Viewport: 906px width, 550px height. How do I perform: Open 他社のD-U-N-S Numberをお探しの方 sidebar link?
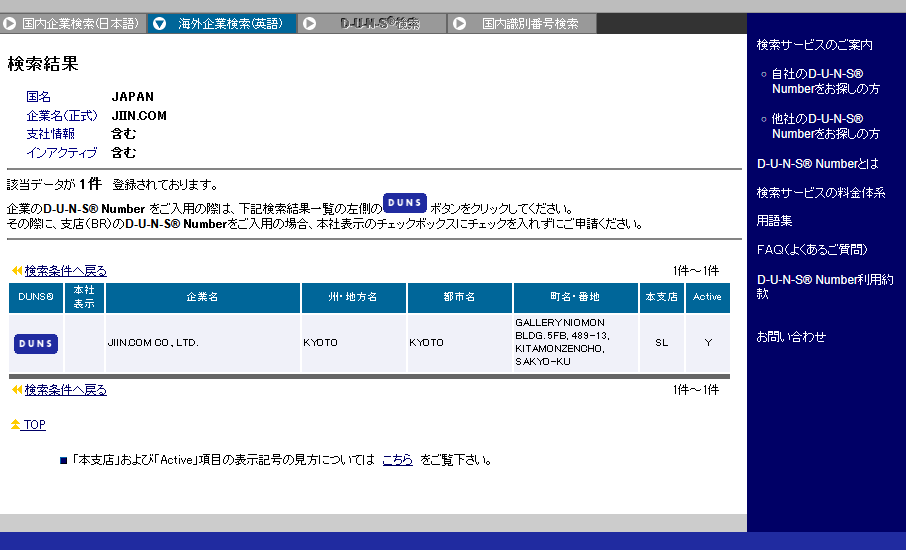825,126
